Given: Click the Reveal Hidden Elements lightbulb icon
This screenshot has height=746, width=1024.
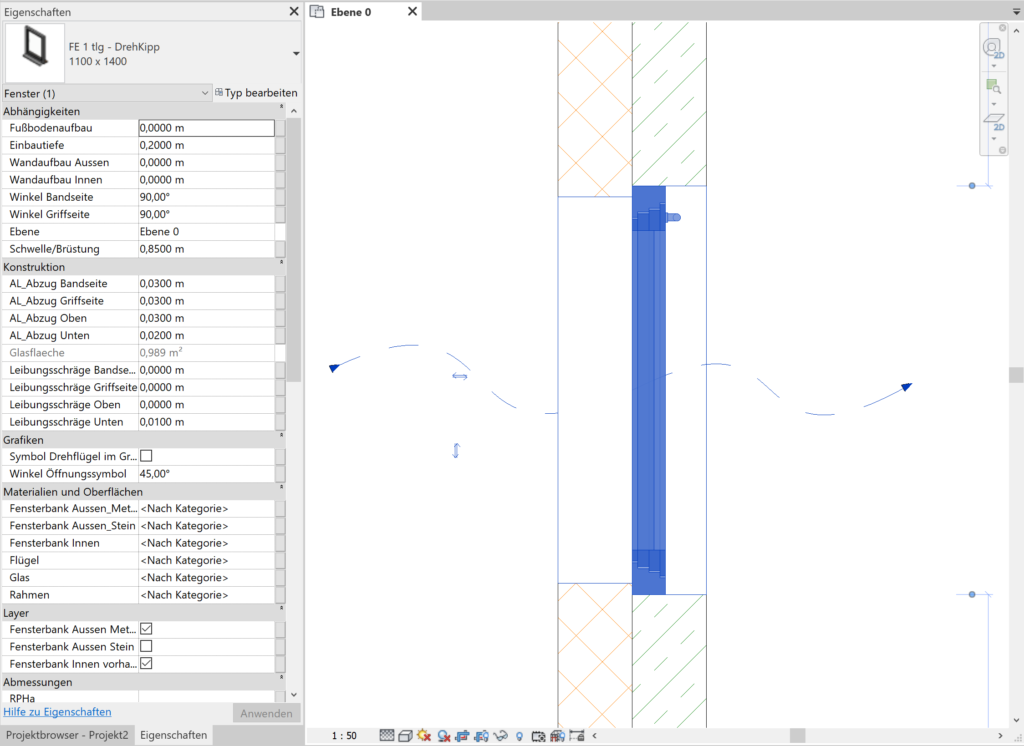Looking at the screenshot, I should pyautogui.click(x=519, y=736).
